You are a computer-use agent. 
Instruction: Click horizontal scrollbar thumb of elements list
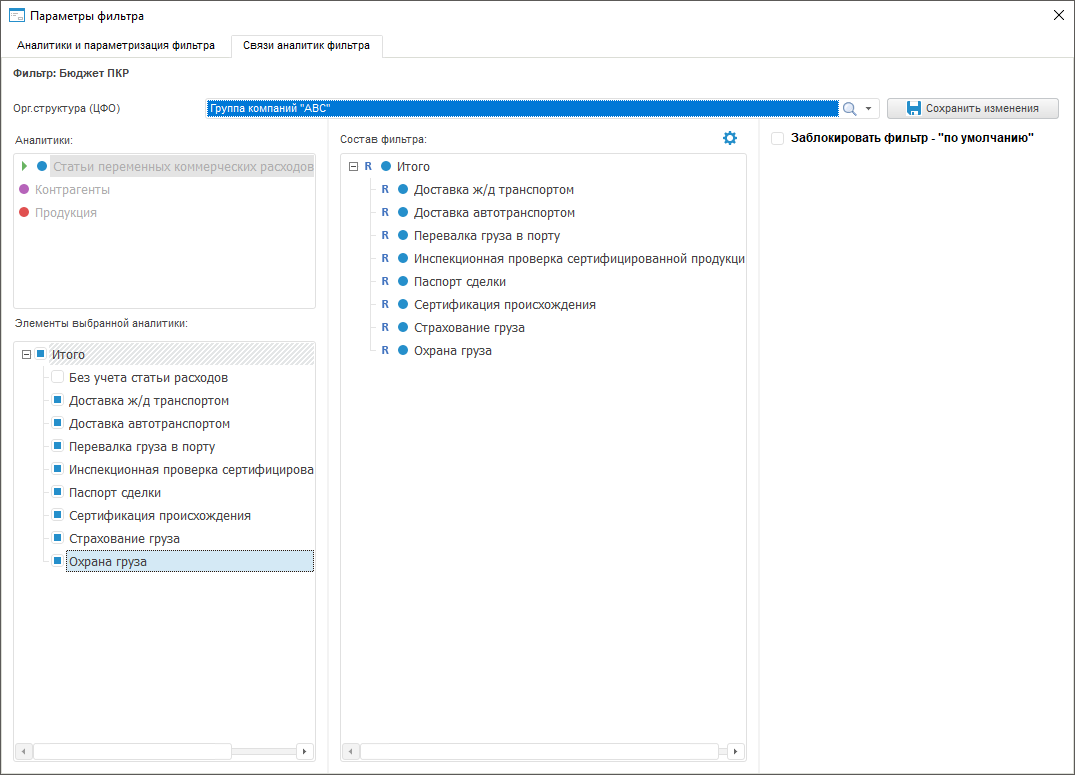pyautogui.click(x=132, y=752)
